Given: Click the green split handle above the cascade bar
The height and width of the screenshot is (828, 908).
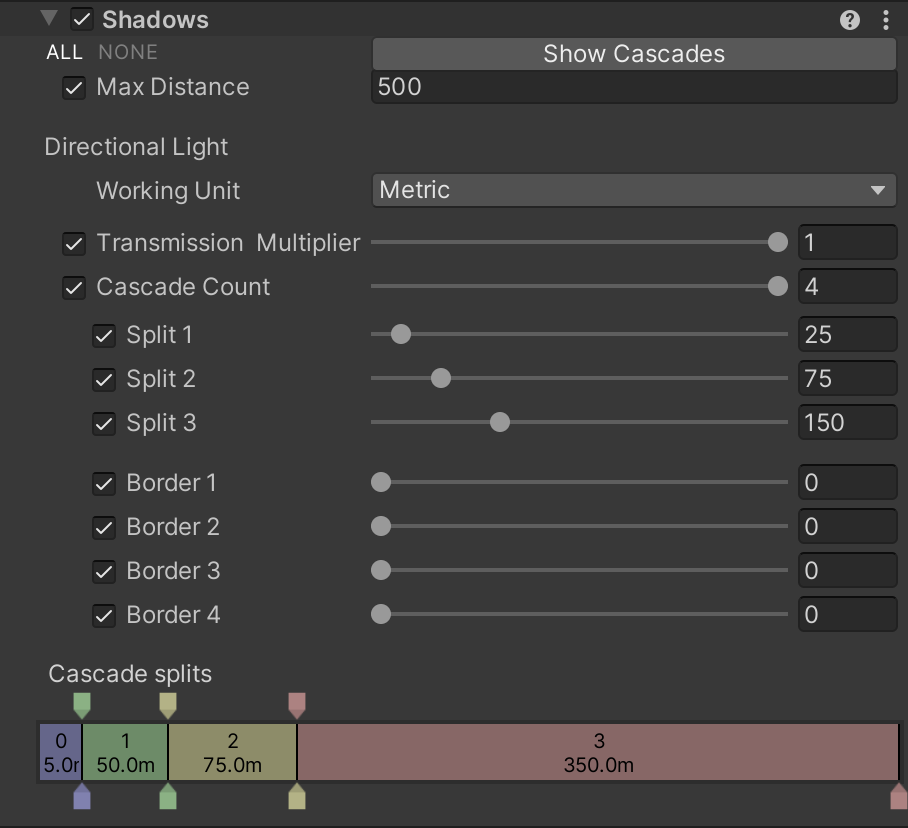Looking at the screenshot, I should [x=82, y=704].
